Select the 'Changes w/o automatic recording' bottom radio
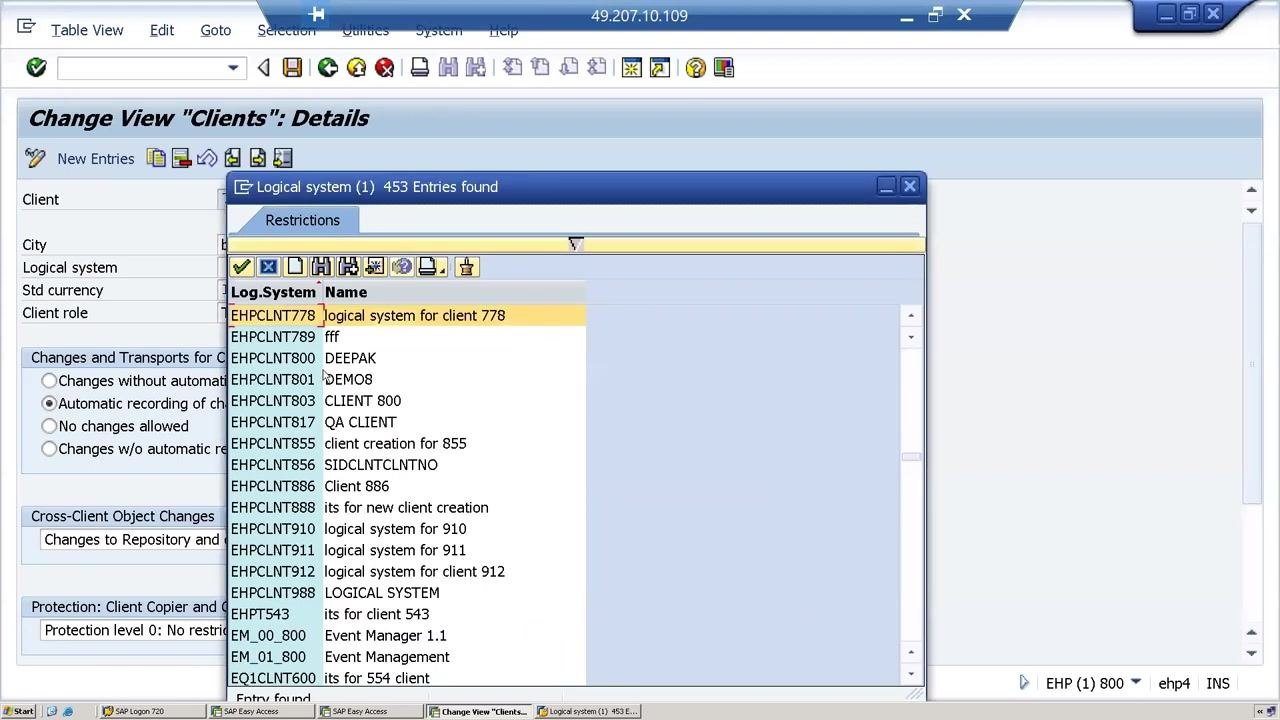Screen dimensions: 1280x720 tap(49, 449)
